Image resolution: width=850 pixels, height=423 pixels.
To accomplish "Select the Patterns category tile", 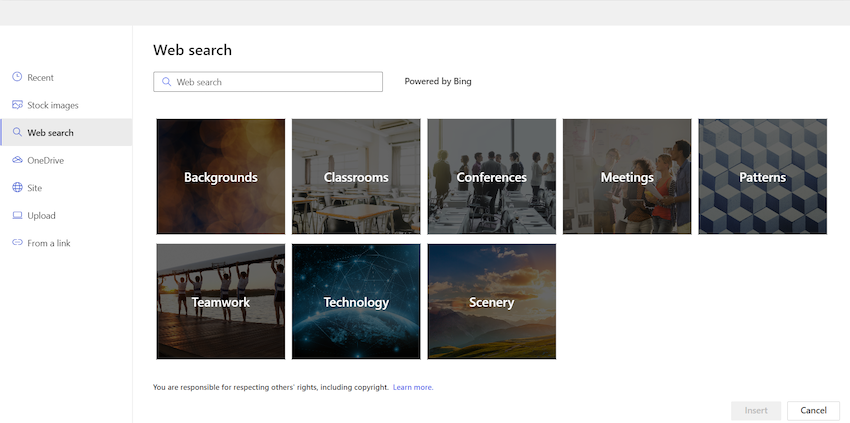I will pos(763,177).
